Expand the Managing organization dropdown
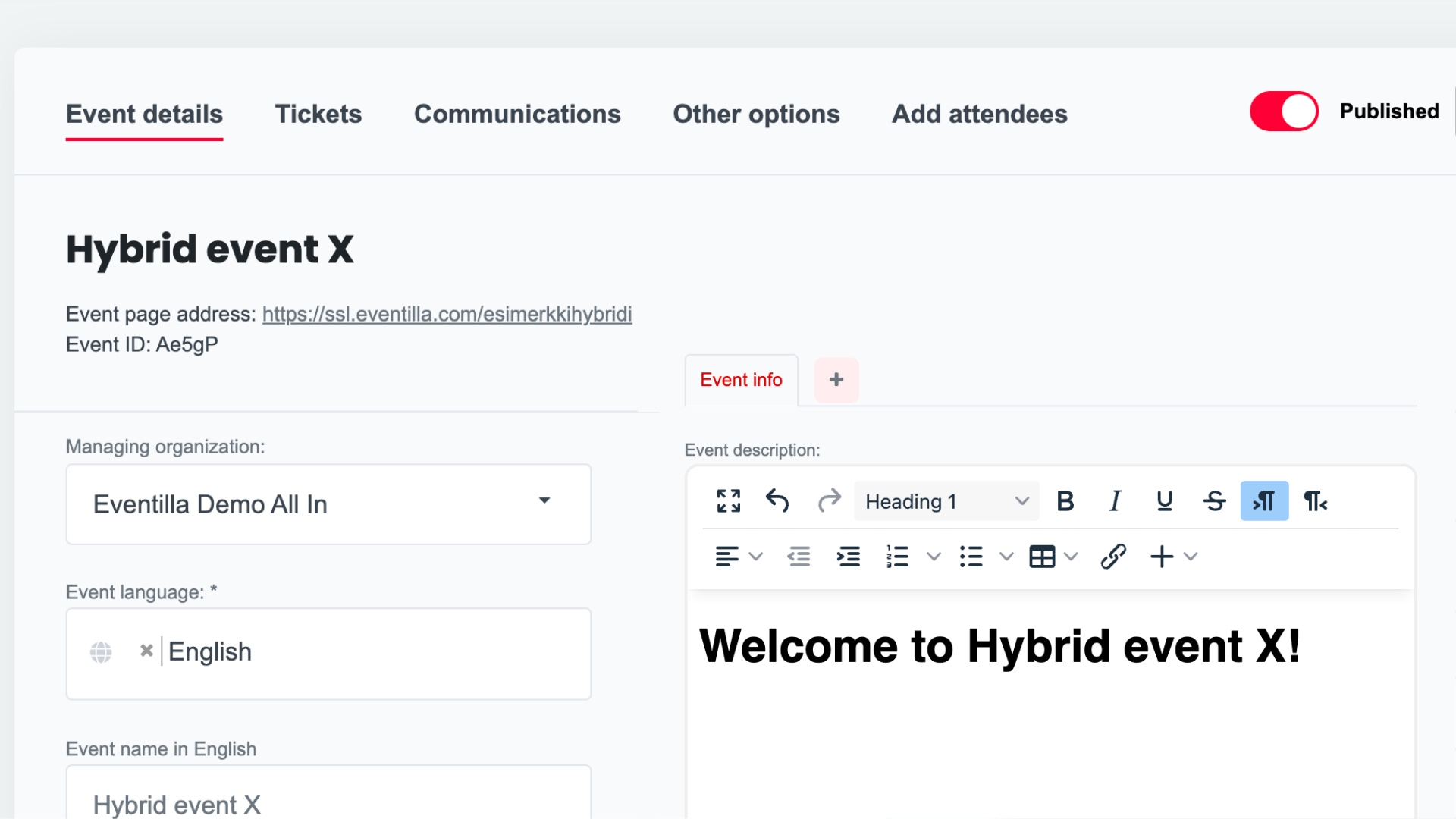1456x819 pixels. coord(544,501)
